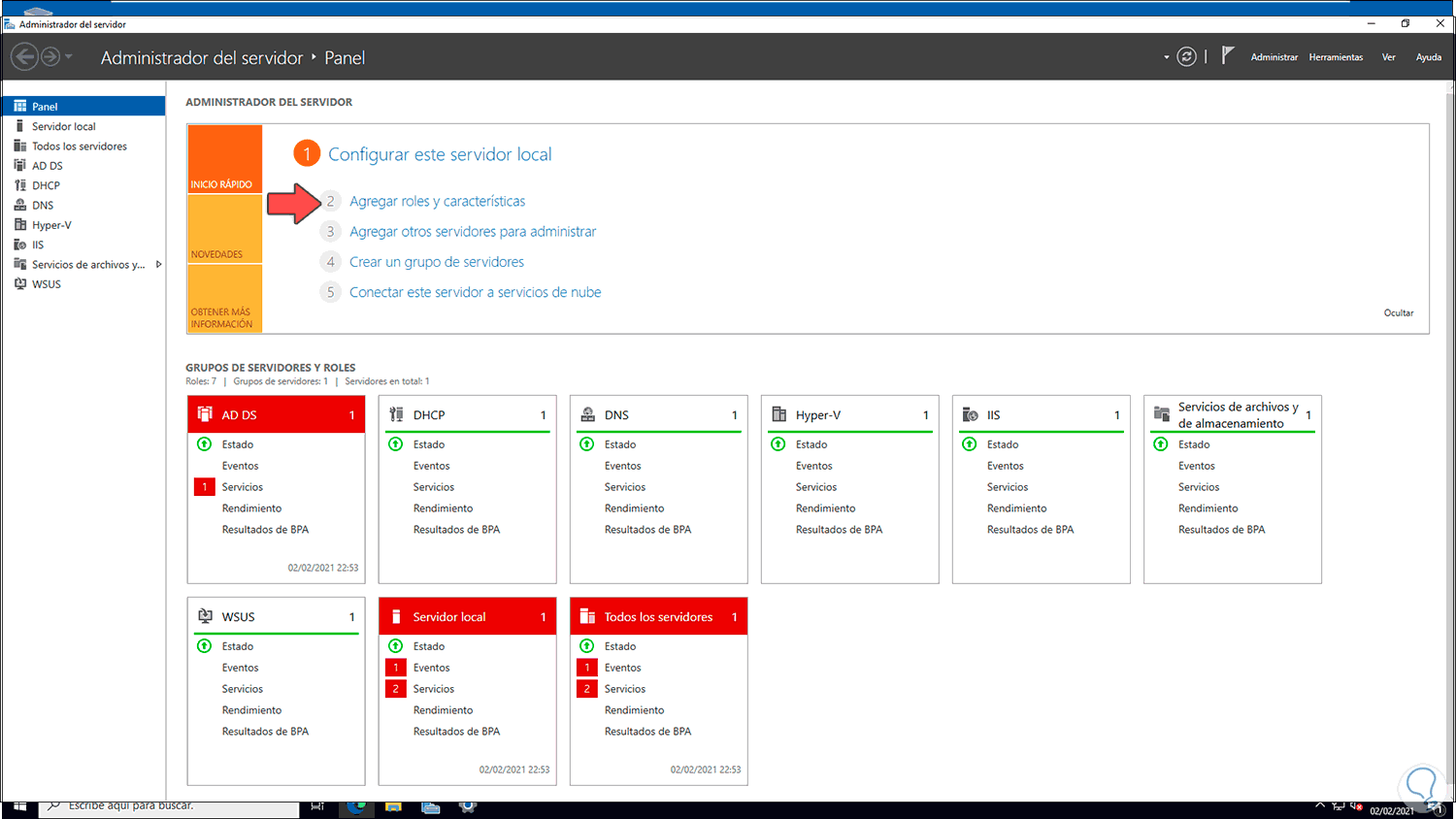
Task: Click Eventos in Servicios de archivos tile
Action: pos(1197,466)
